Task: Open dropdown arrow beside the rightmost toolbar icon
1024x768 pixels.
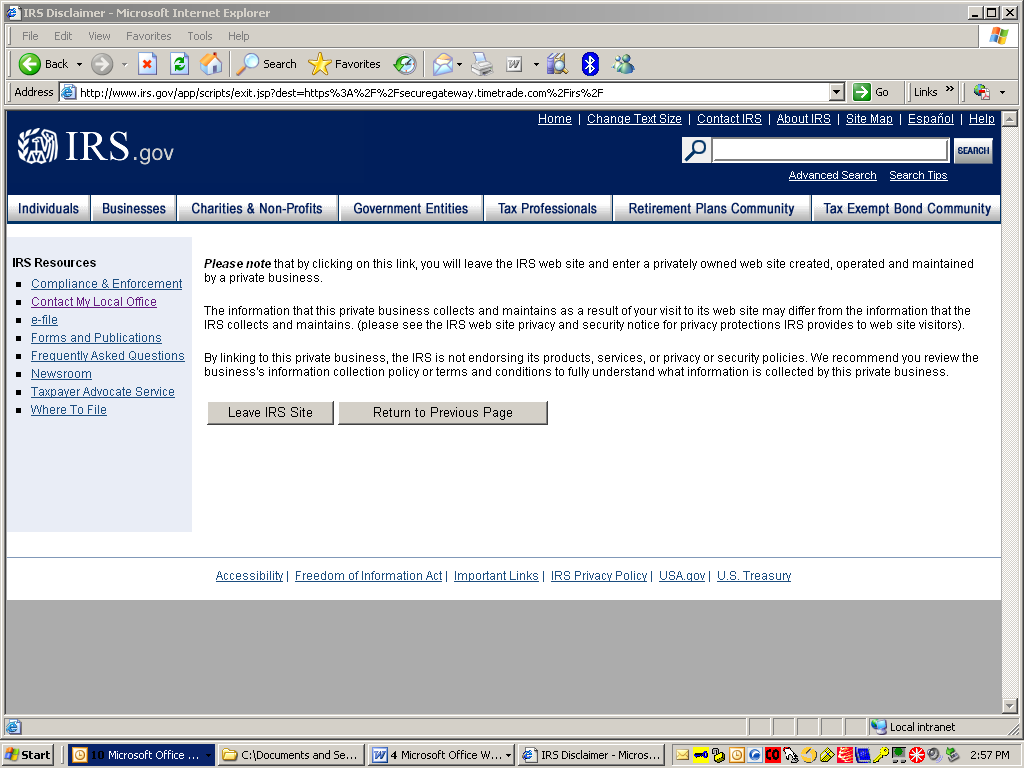Action: (x=1002, y=92)
